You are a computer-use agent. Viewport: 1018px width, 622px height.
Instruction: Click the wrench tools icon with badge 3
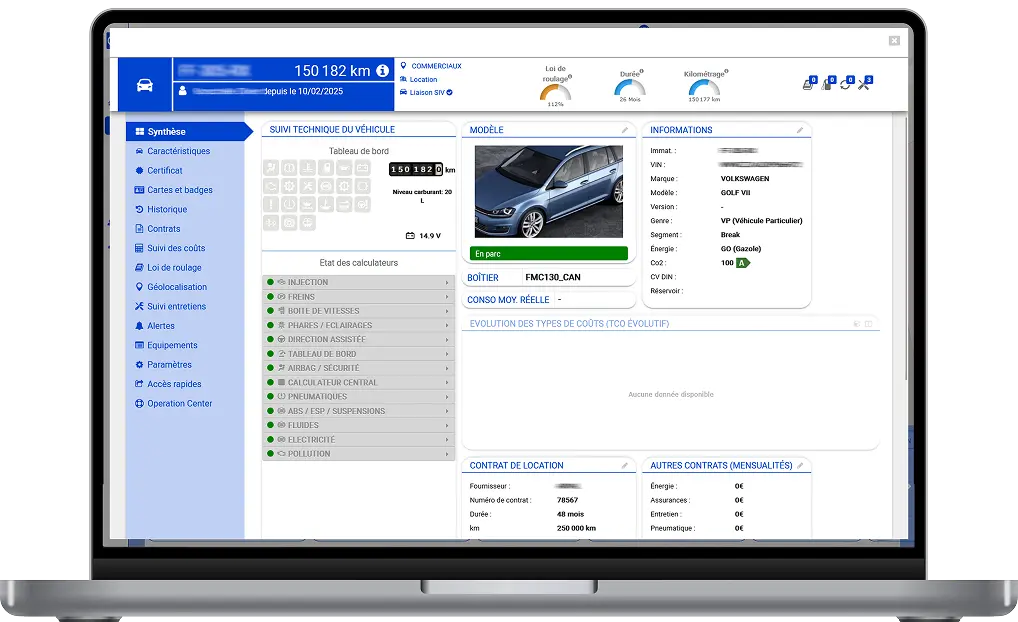pyautogui.click(x=864, y=83)
